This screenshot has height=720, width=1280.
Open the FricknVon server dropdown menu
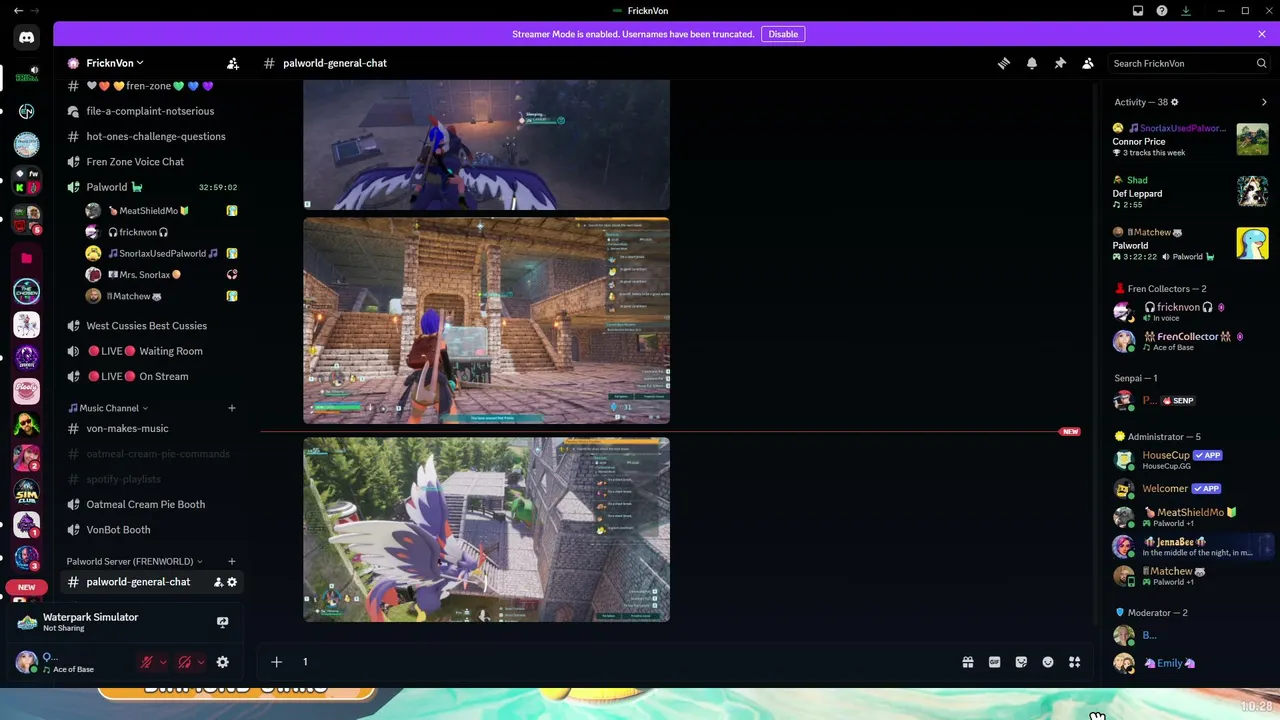(x=115, y=63)
